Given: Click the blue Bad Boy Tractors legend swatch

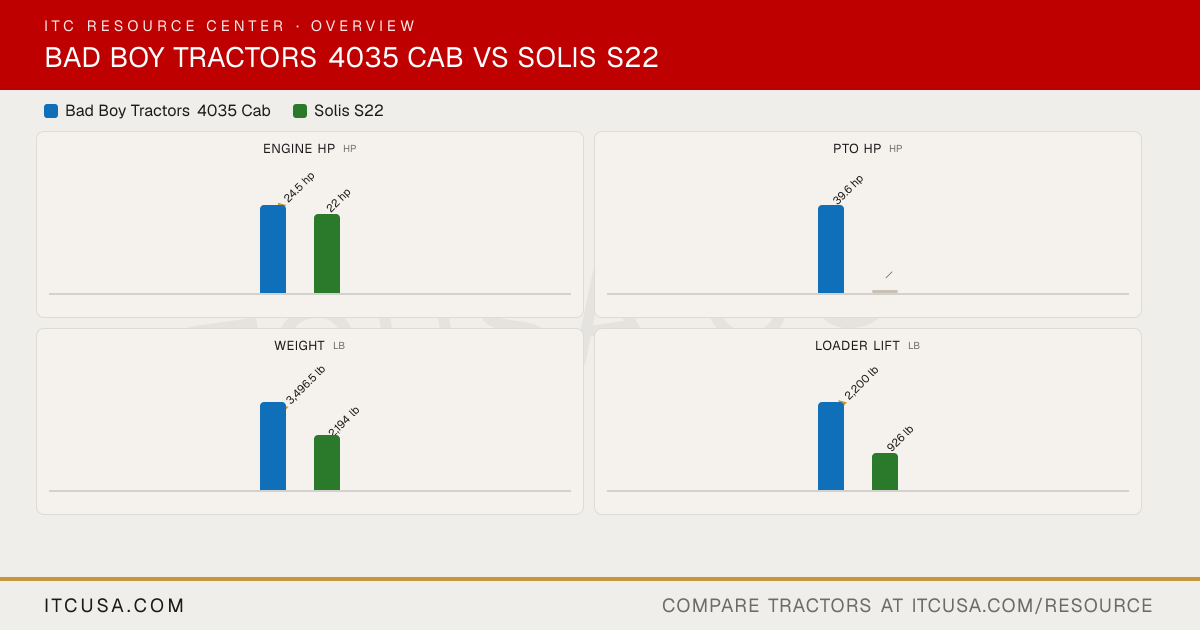Looking at the screenshot, I should [51, 111].
